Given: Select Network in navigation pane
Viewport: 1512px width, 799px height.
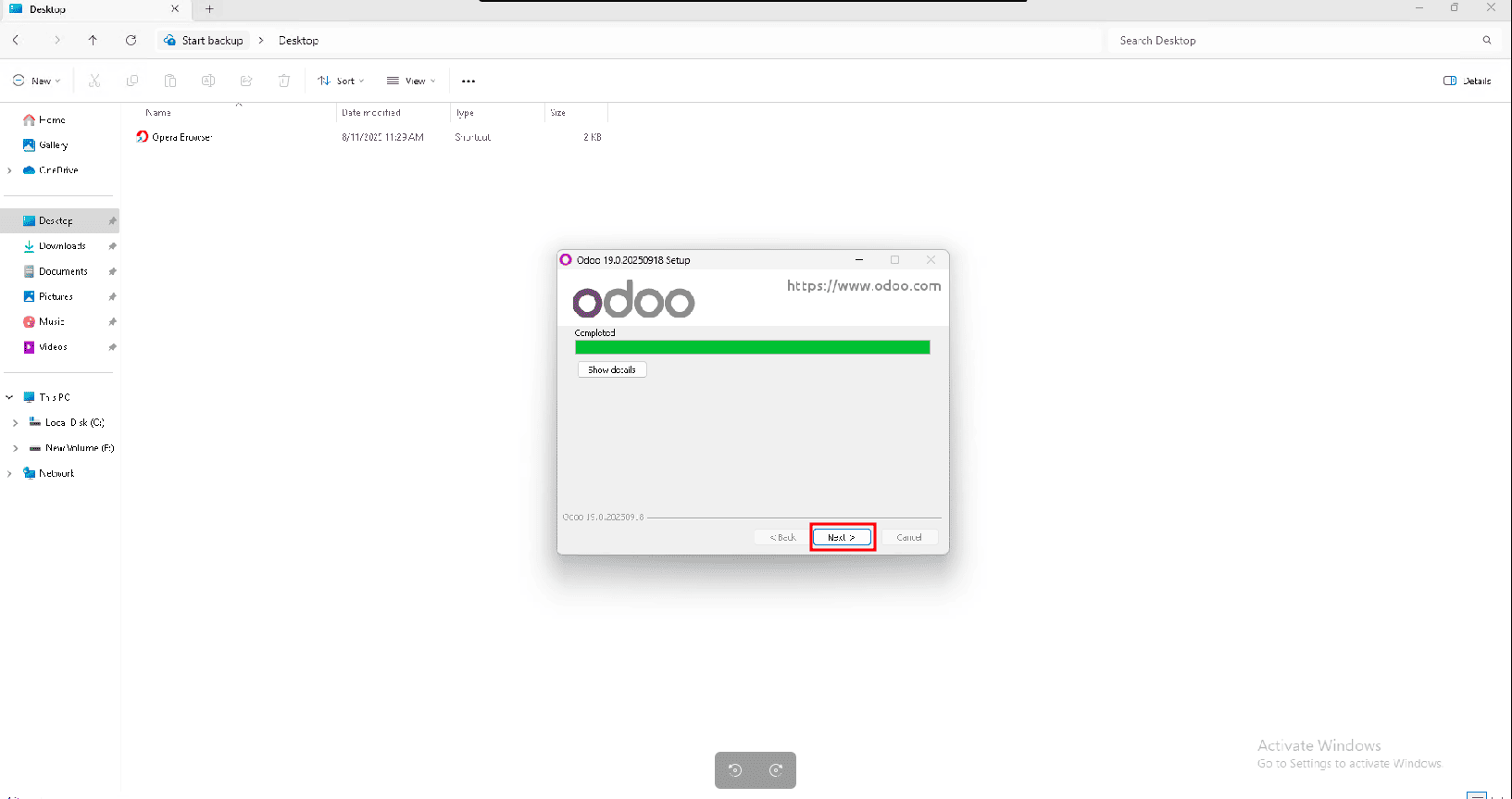Looking at the screenshot, I should (x=56, y=473).
